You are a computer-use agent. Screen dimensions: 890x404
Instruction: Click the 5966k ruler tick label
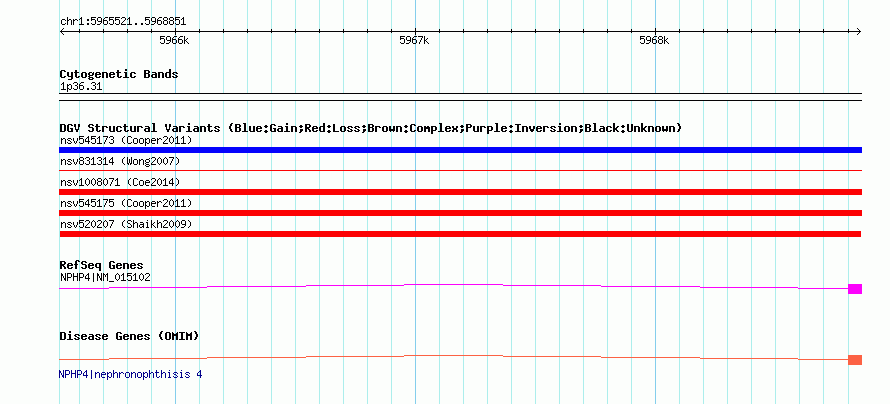(174, 40)
